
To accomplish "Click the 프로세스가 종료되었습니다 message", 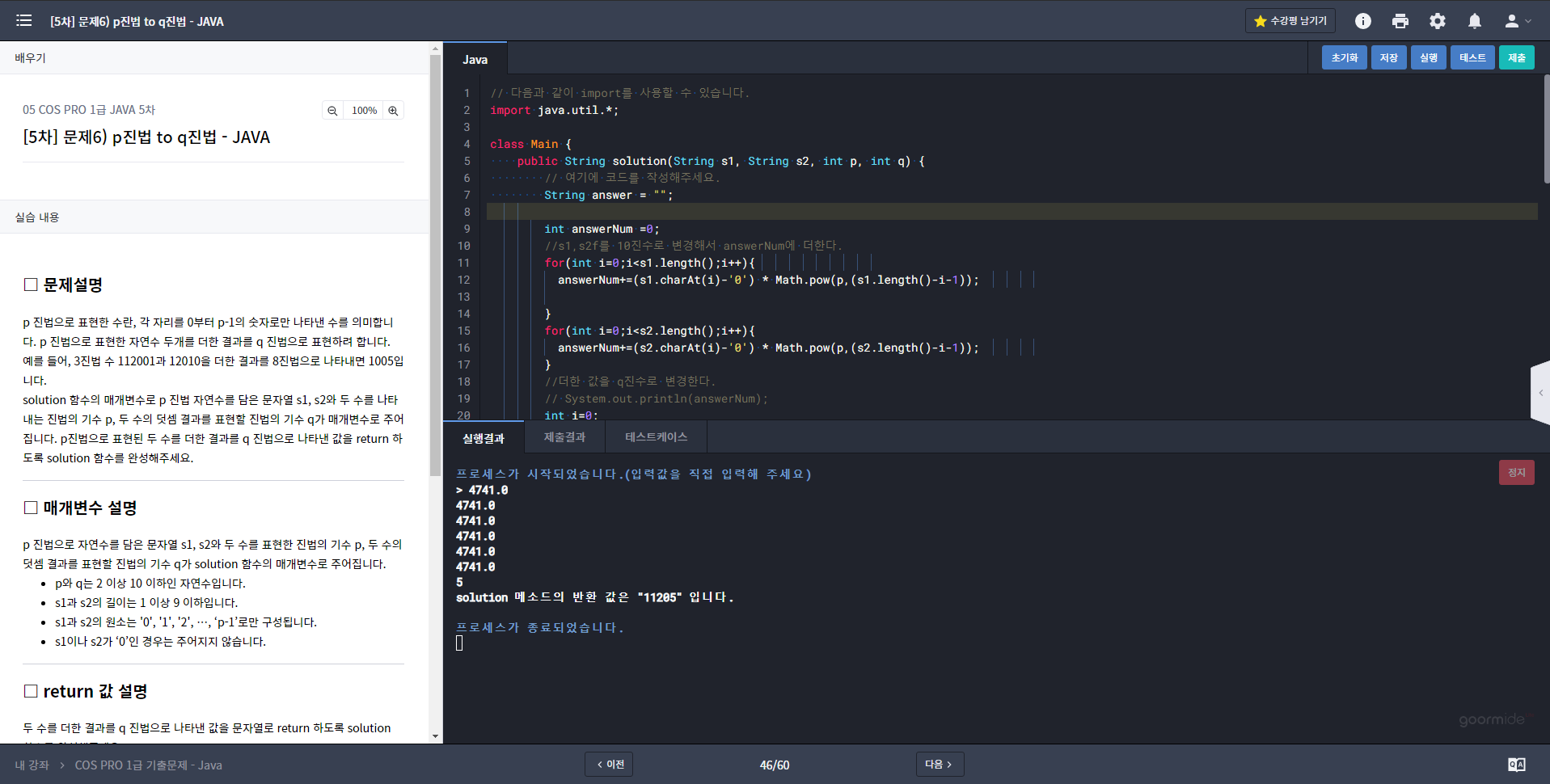I will [x=539, y=627].
